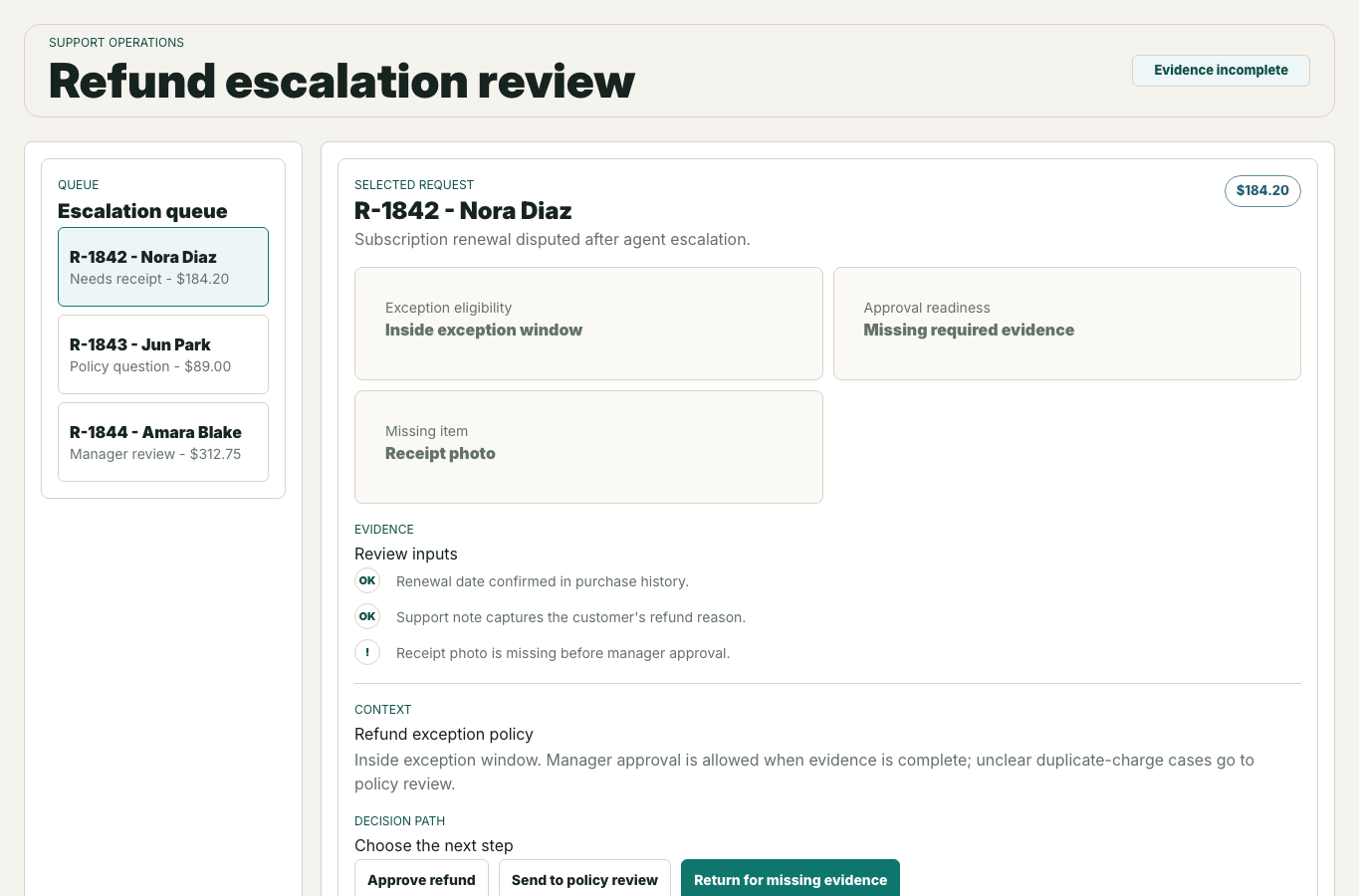Choose Send to policy review
The image size is (1359, 896).
(584, 879)
